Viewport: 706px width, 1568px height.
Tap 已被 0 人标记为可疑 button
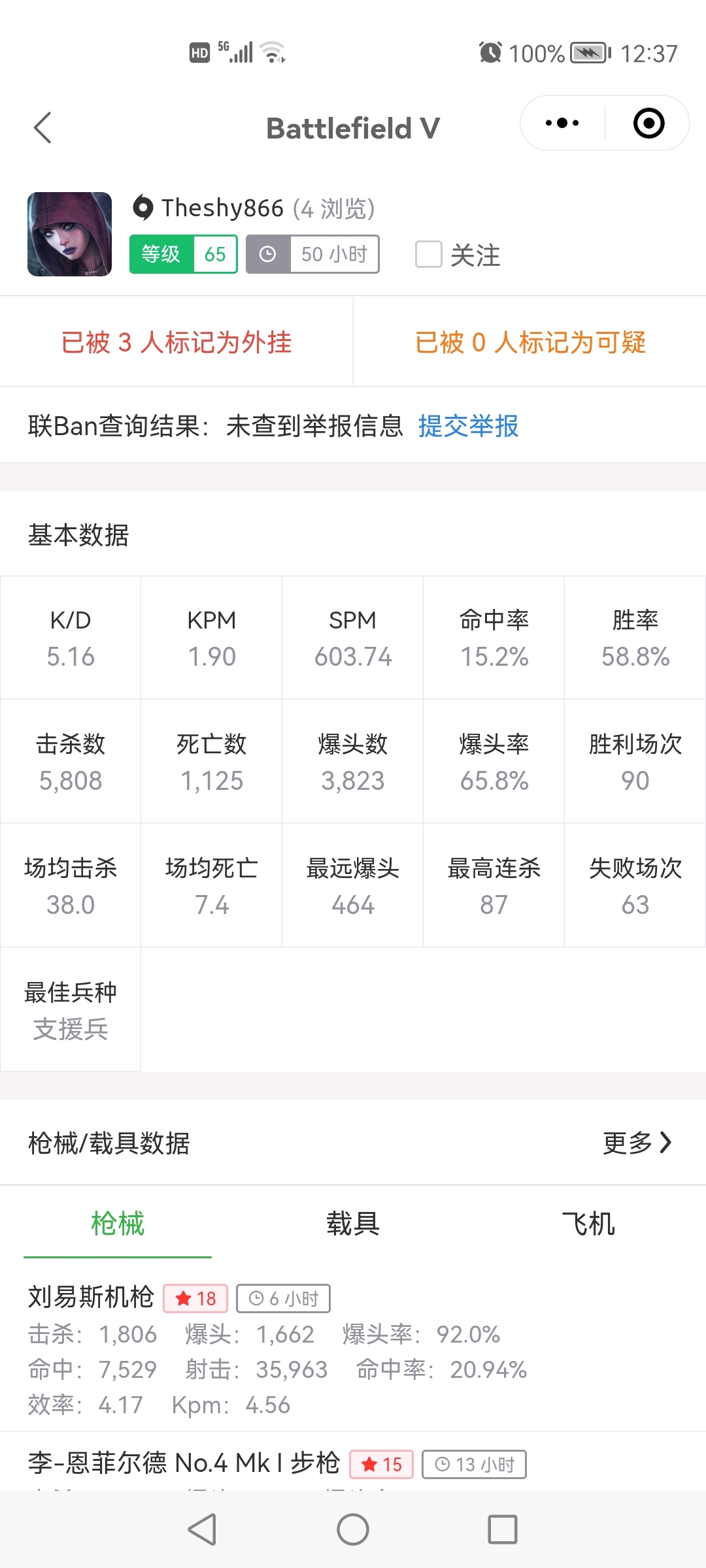tap(530, 342)
